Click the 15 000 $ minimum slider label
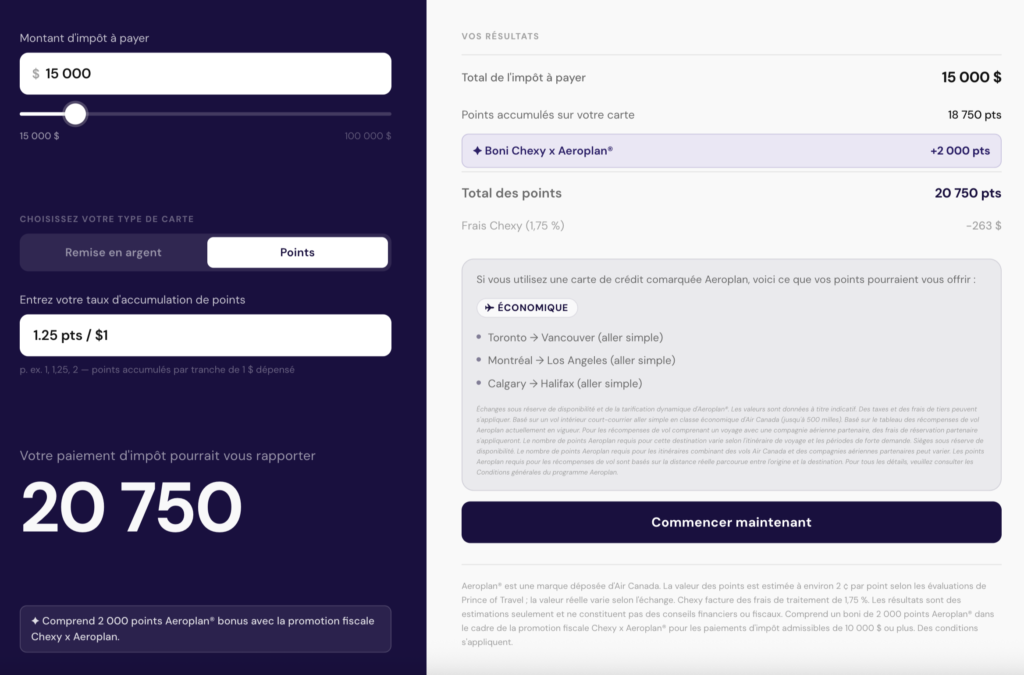Image resolution: width=1024 pixels, height=675 pixels. point(40,136)
